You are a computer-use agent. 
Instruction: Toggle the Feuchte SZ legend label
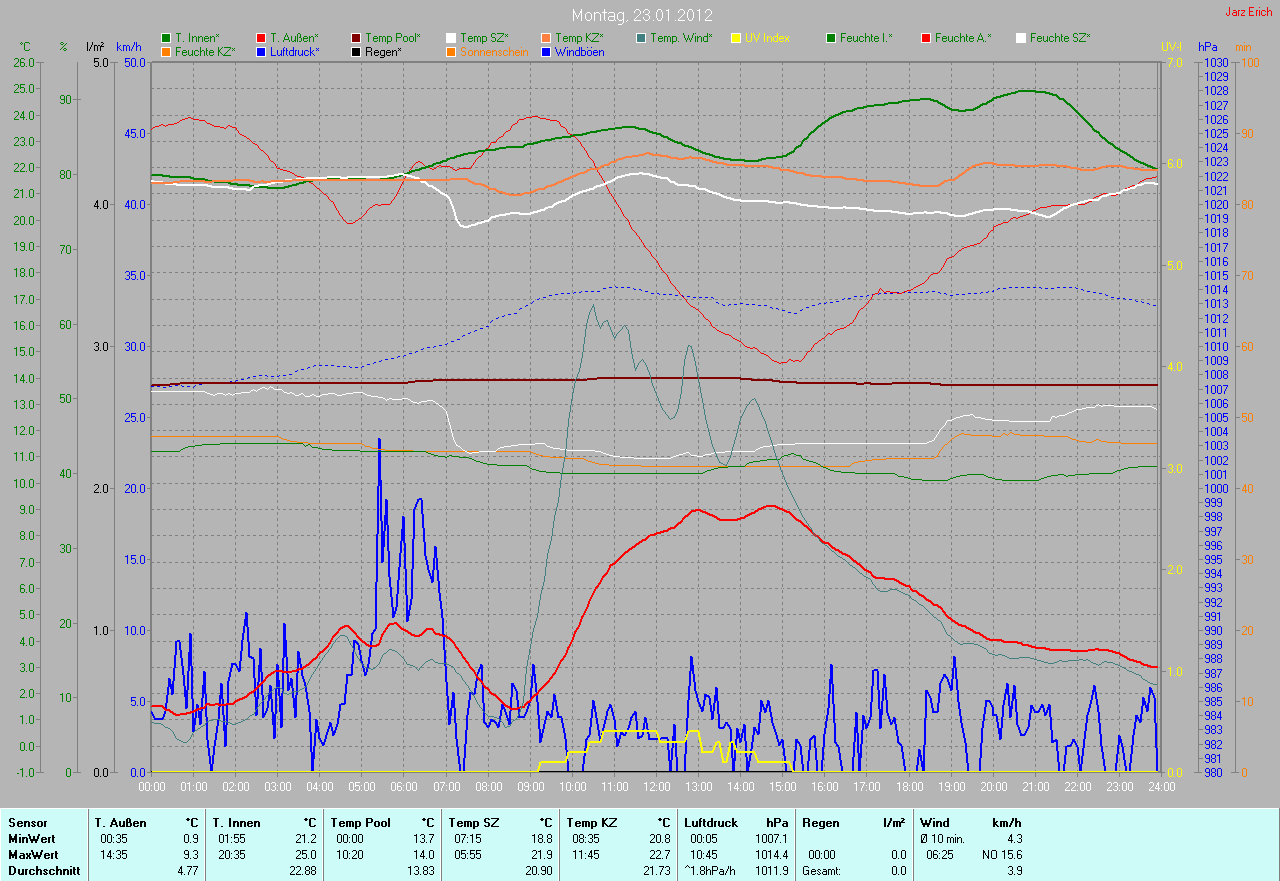(x=1059, y=38)
